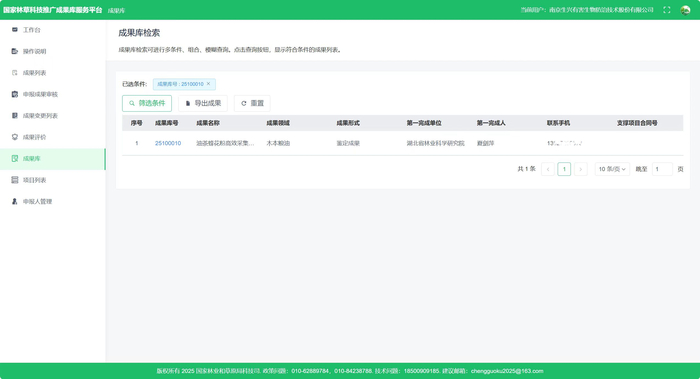
Task: Go to previous page arrow
Action: (548, 169)
